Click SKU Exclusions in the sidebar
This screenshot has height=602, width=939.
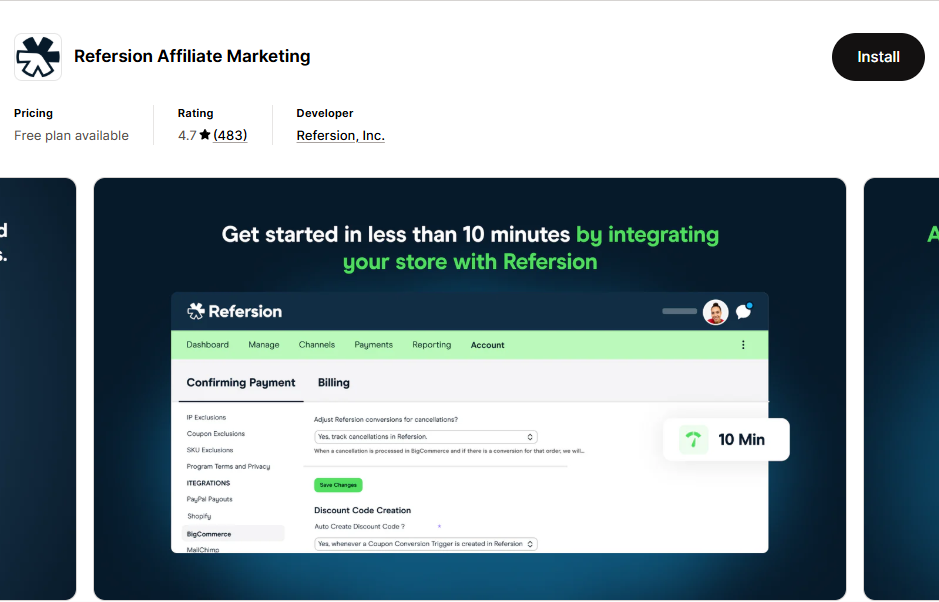pos(210,450)
